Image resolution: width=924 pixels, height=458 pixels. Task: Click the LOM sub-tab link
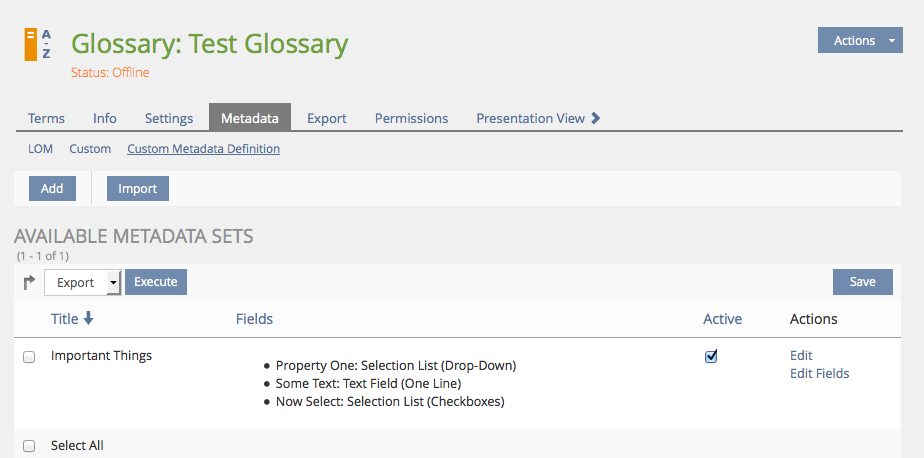tap(40, 149)
